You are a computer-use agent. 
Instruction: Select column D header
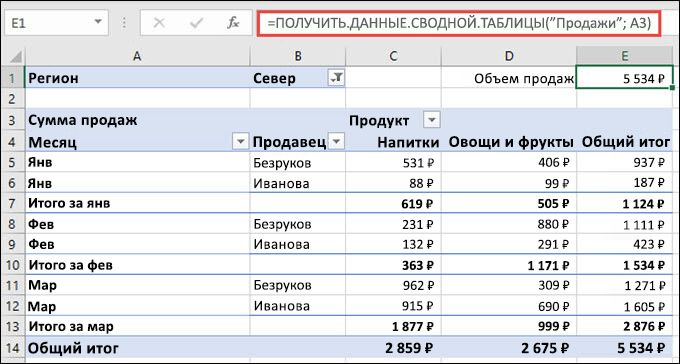click(509, 56)
